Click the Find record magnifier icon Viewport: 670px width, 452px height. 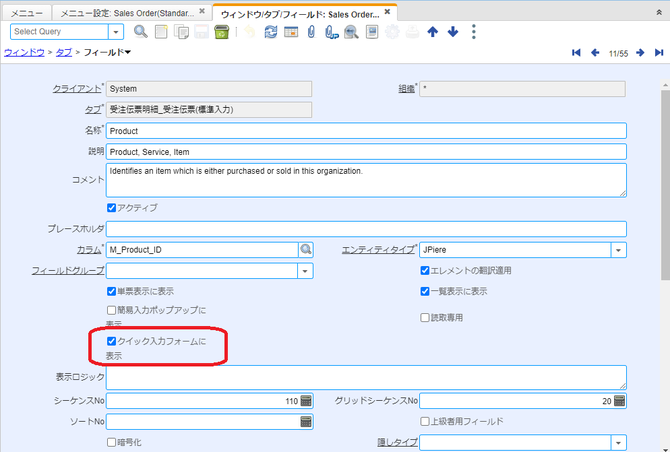click(141, 32)
